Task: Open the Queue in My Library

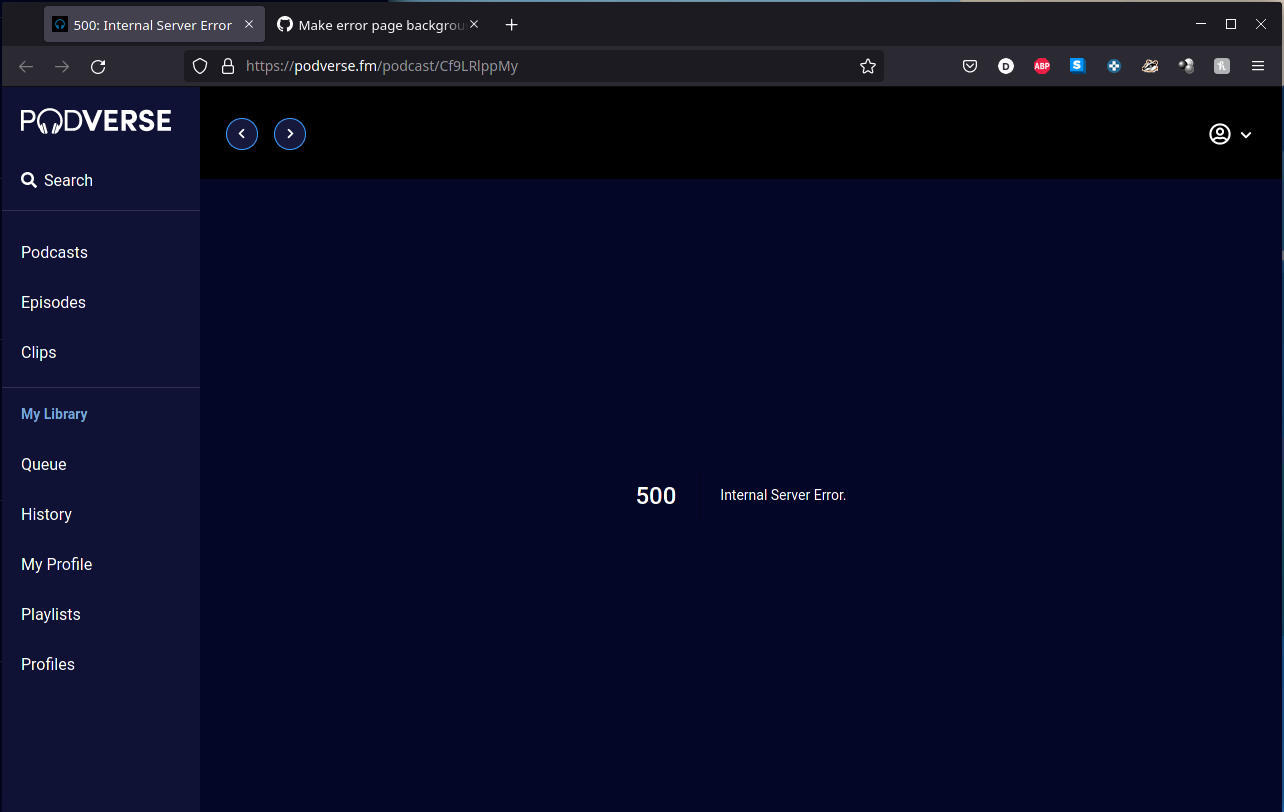Action: click(43, 464)
